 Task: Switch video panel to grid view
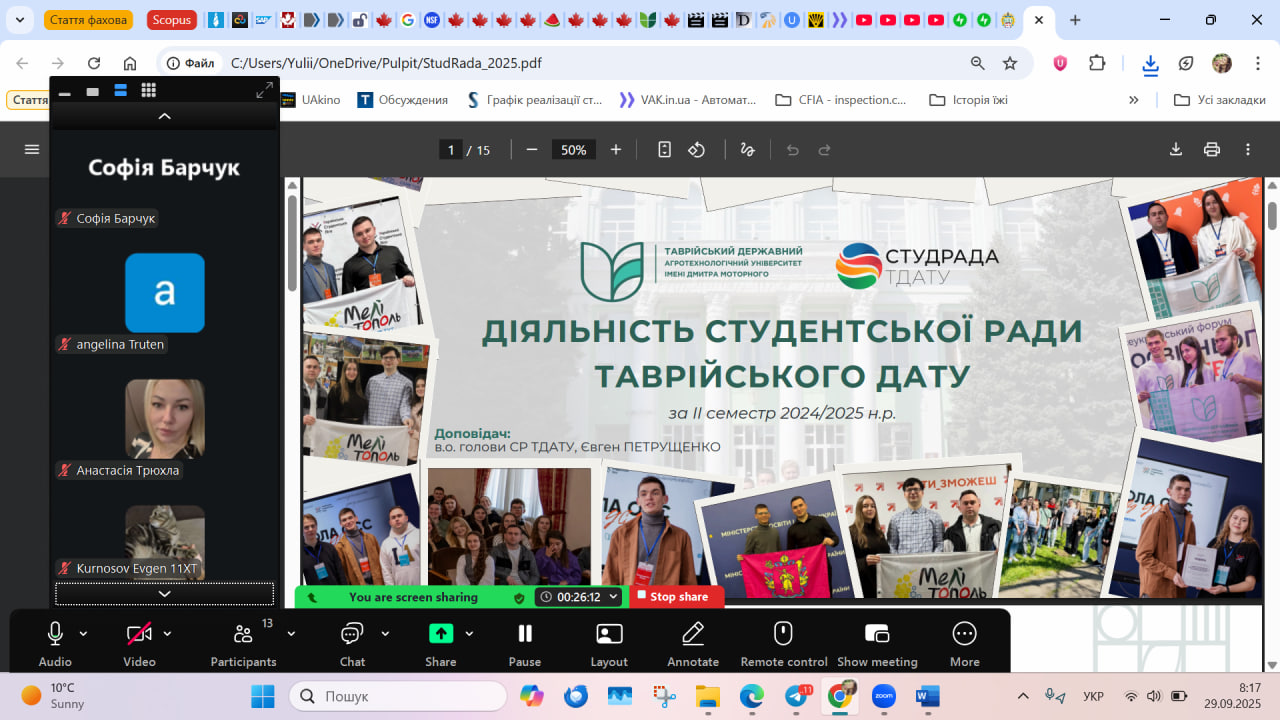pyautogui.click(x=149, y=91)
